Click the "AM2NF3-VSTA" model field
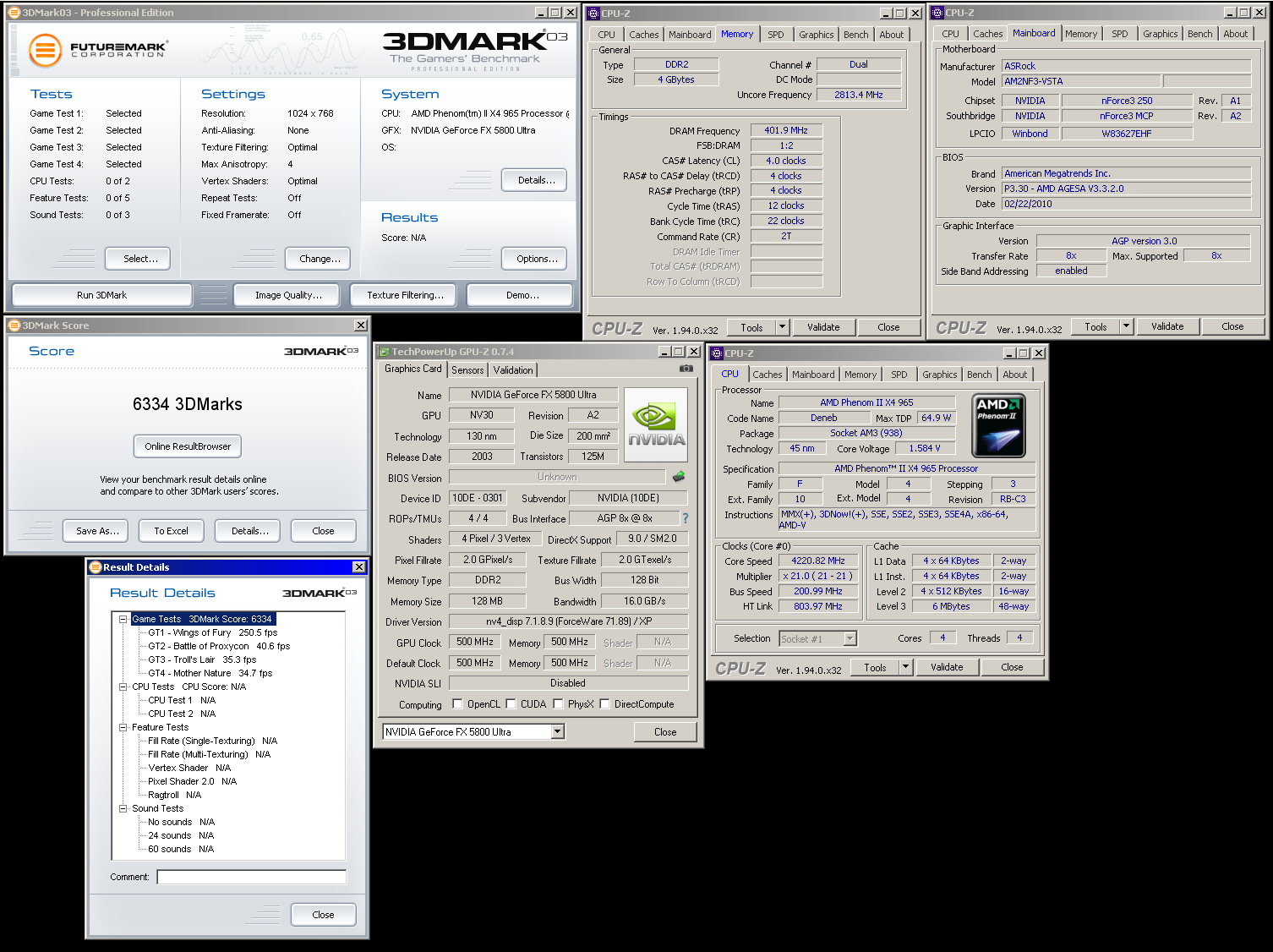Viewport: 1273px width, 952px height. (1081, 81)
